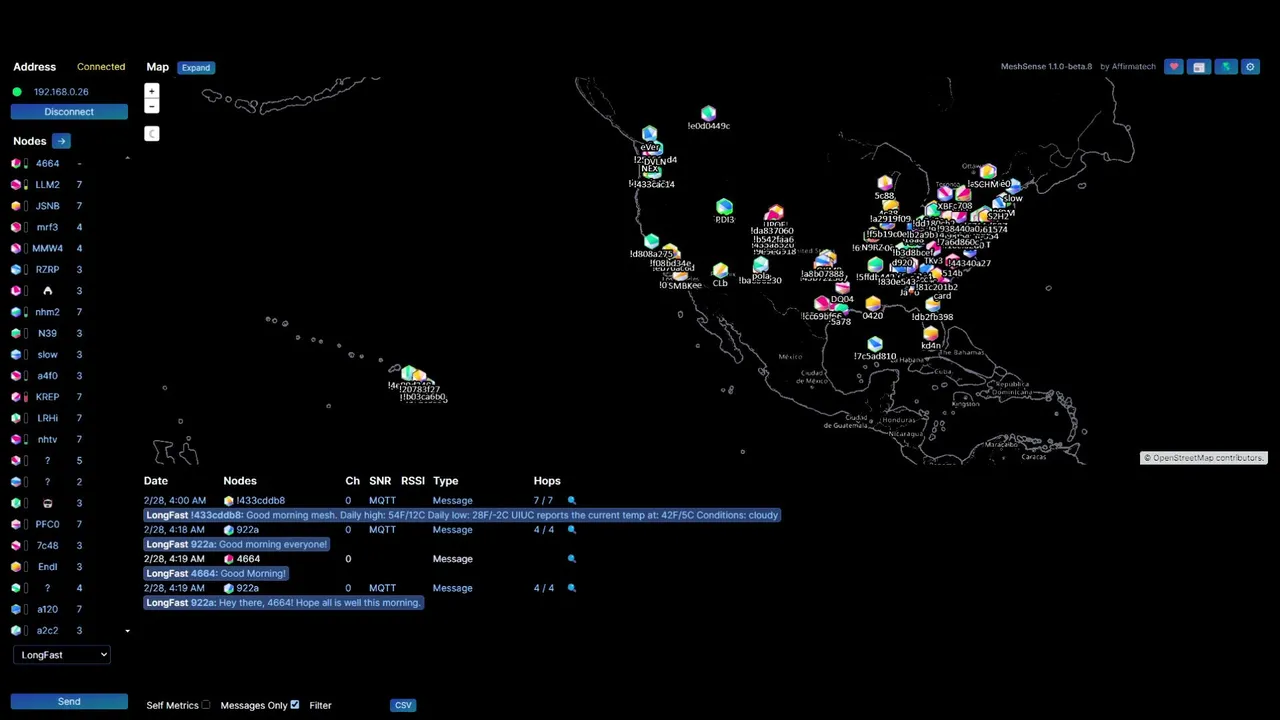Click node name Endl in list
This screenshot has height=720, width=1280.
coord(47,567)
